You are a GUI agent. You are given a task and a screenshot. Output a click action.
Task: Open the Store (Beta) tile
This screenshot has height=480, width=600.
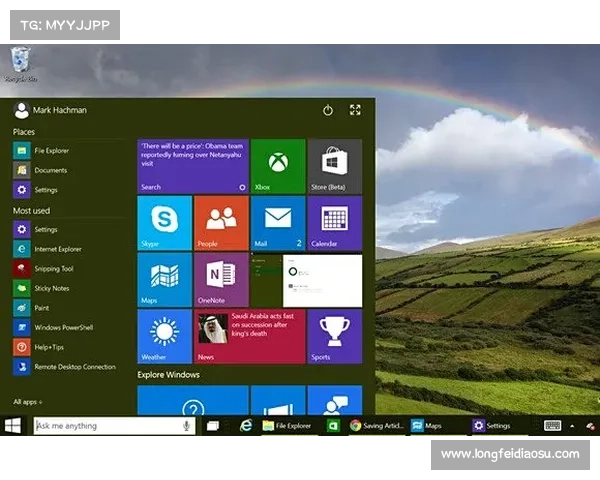coord(334,166)
